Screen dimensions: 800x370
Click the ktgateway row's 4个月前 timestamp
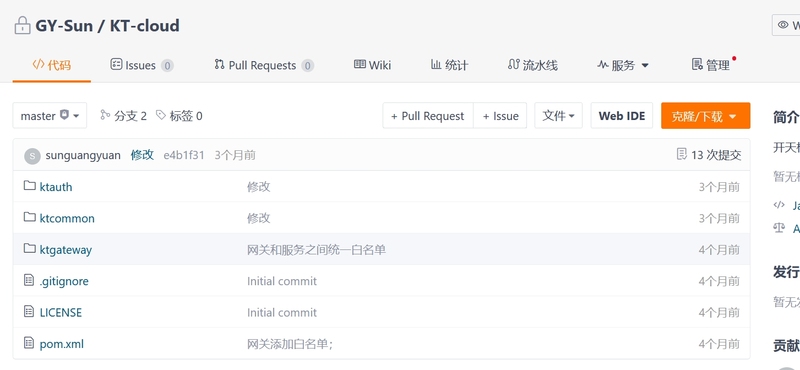coord(719,250)
